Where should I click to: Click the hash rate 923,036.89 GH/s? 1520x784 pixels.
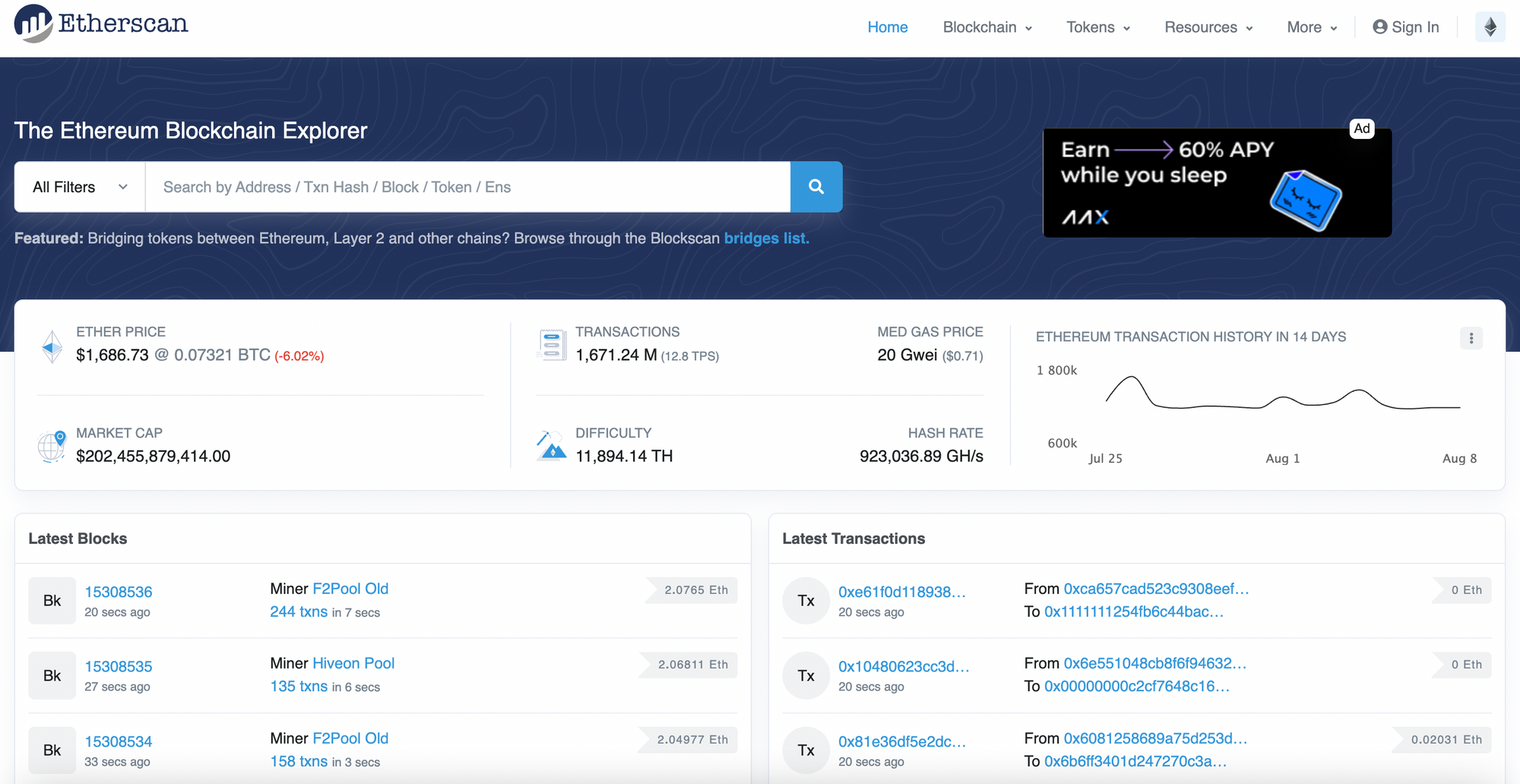(921, 456)
